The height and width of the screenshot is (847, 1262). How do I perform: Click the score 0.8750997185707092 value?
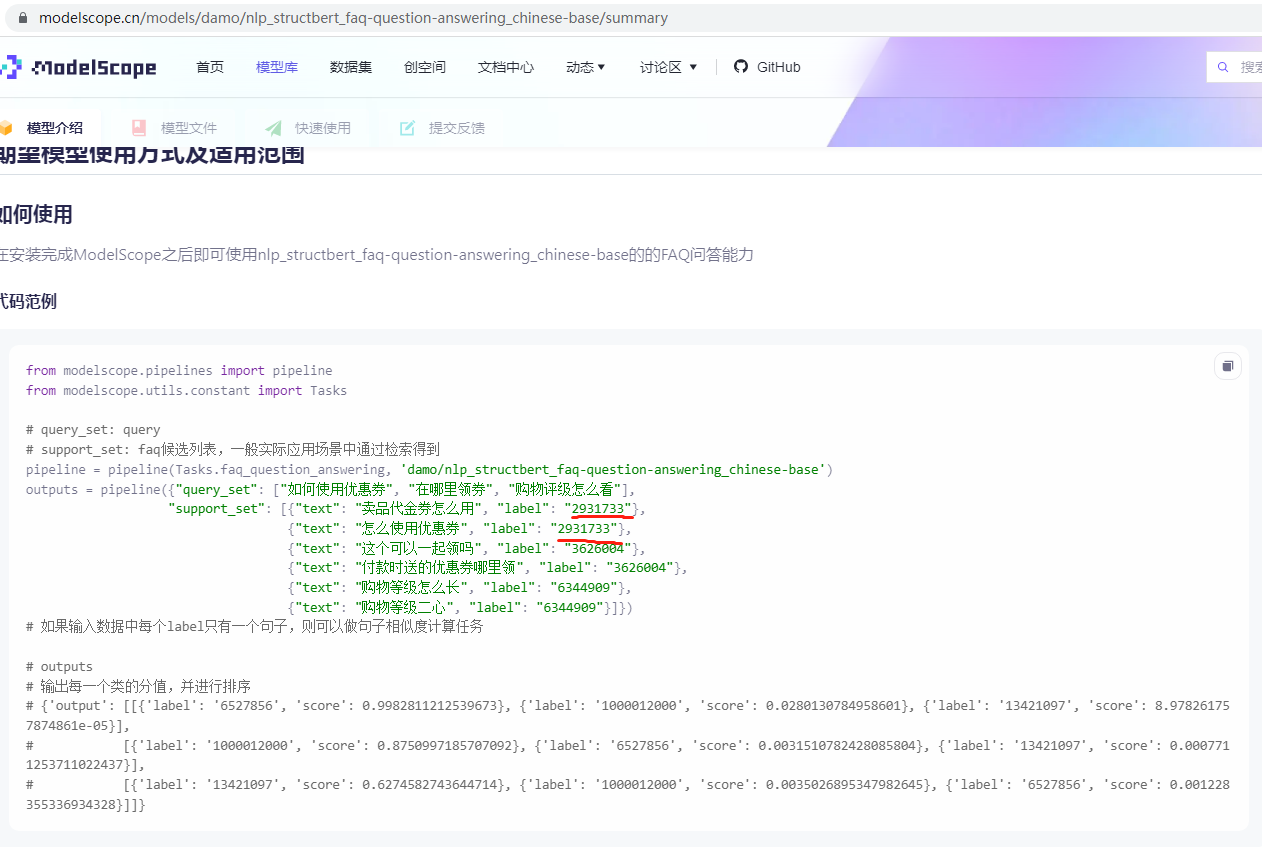click(x=447, y=745)
